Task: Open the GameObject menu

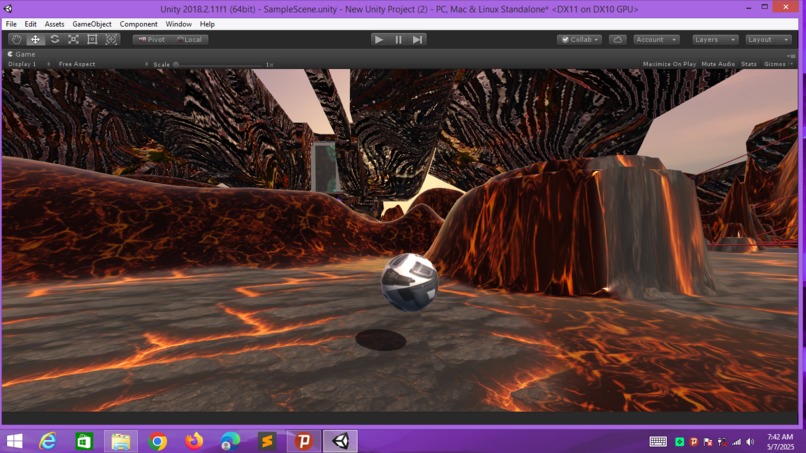Action: click(91, 24)
